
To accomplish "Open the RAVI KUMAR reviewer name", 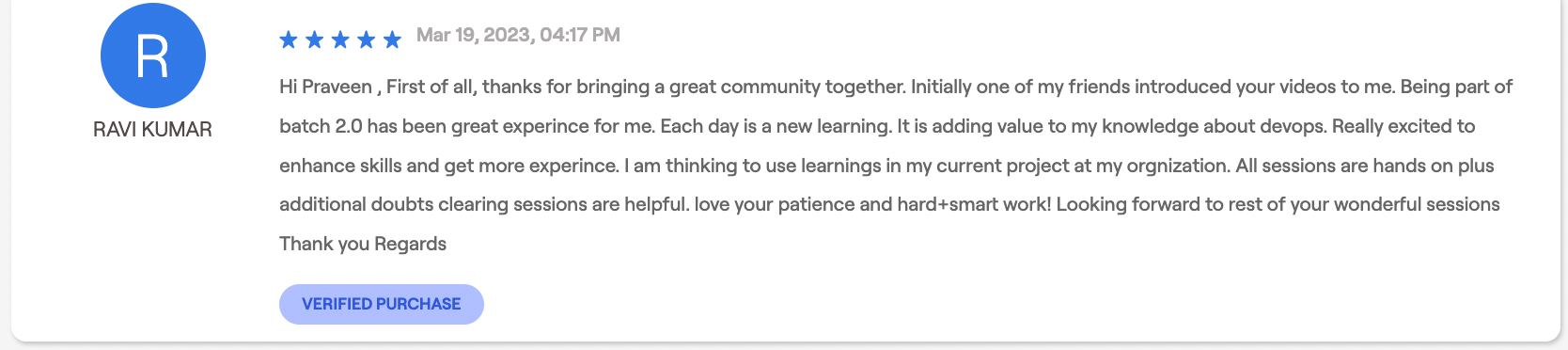I will 152,129.
